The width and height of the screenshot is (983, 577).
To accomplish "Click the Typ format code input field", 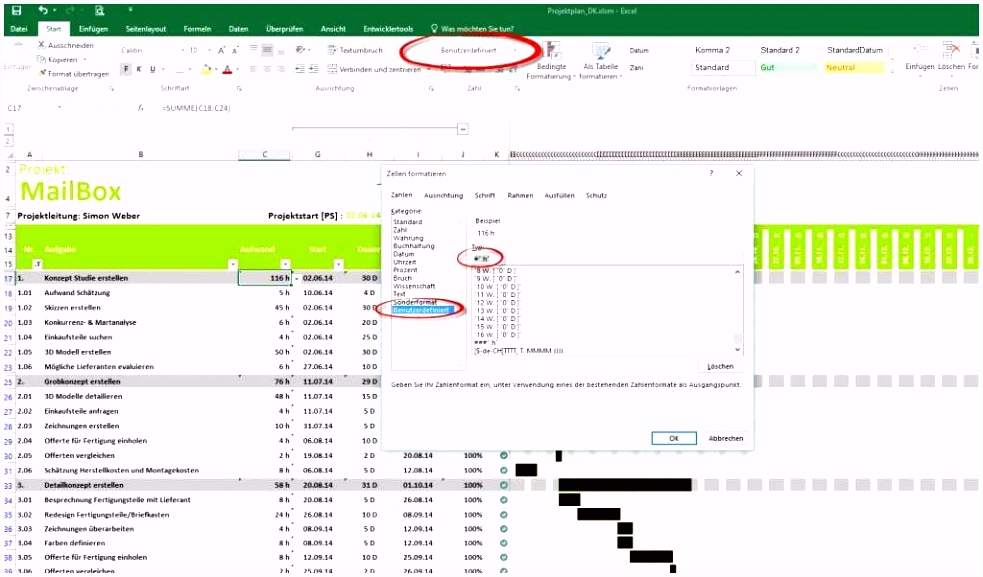I will [606, 258].
